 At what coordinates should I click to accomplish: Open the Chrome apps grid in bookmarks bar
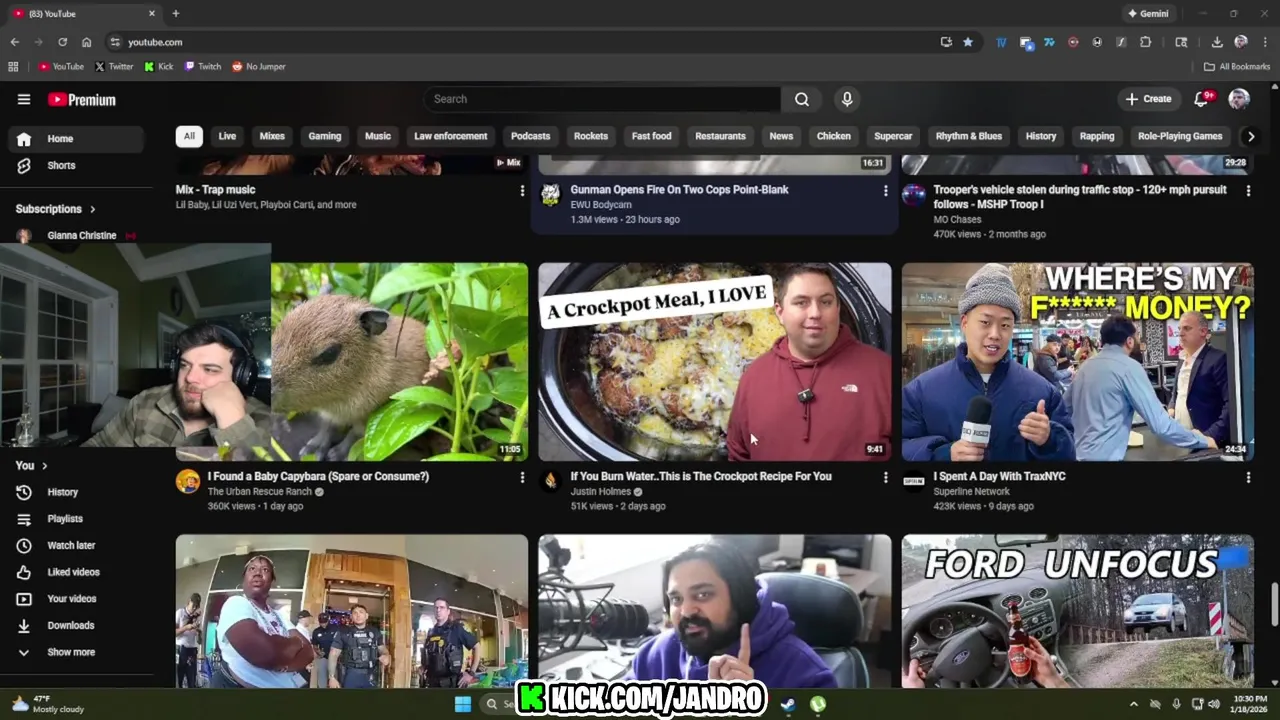[x=13, y=66]
